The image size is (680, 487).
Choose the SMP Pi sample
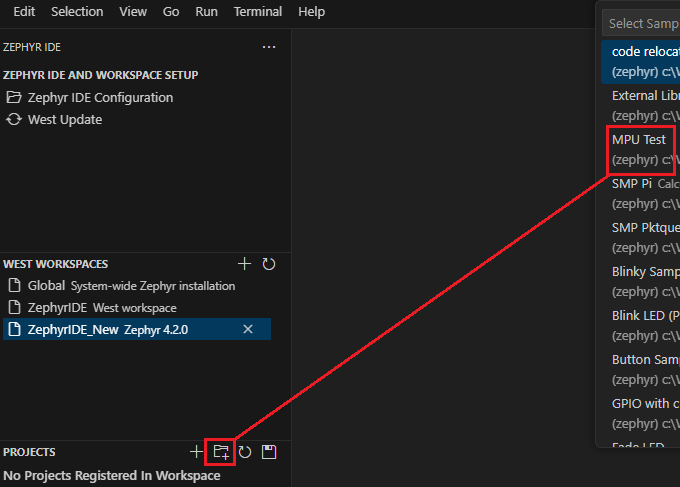pos(641,193)
